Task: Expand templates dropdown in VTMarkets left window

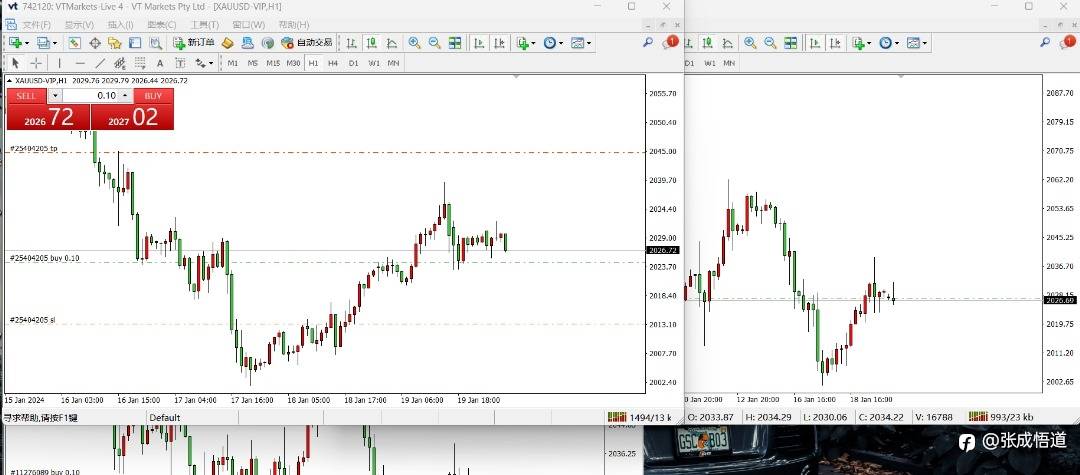Action: (x=589, y=43)
